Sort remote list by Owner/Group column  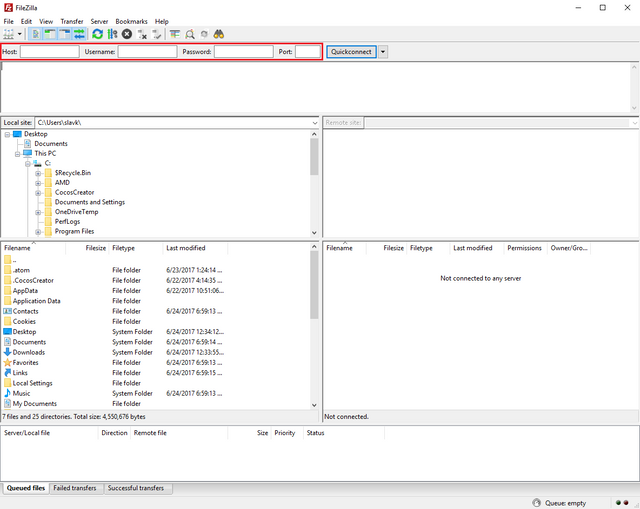(569, 248)
